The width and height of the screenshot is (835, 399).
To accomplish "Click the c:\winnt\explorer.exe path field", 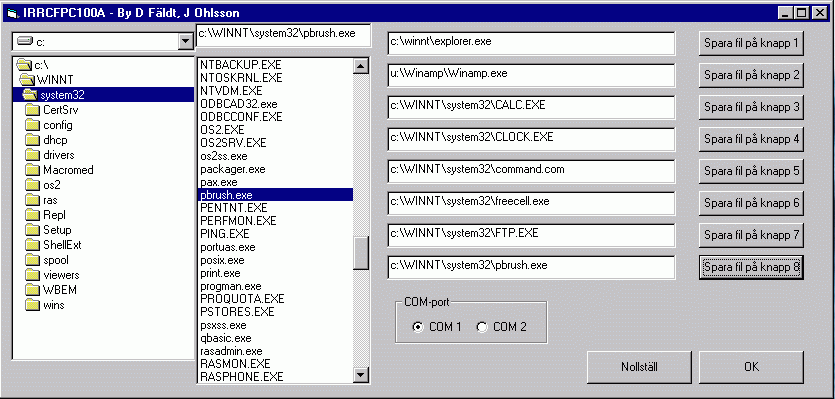I will 531,43.
